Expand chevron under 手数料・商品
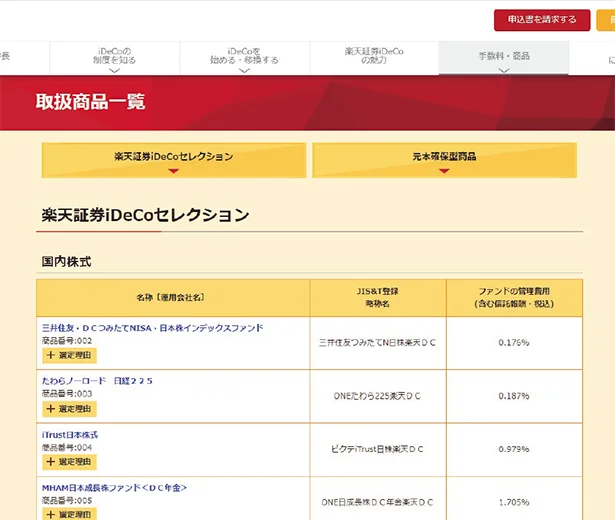Screen dimensions: 615x520 point(504,71)
